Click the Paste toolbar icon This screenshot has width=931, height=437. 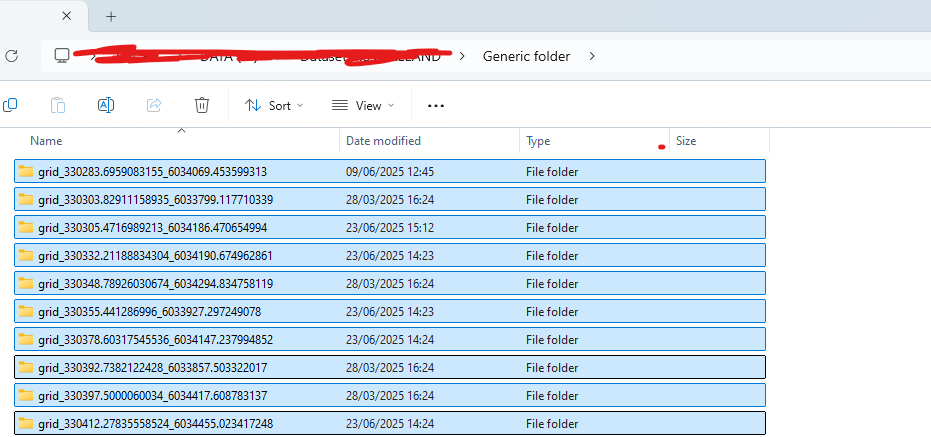[58, 106]
